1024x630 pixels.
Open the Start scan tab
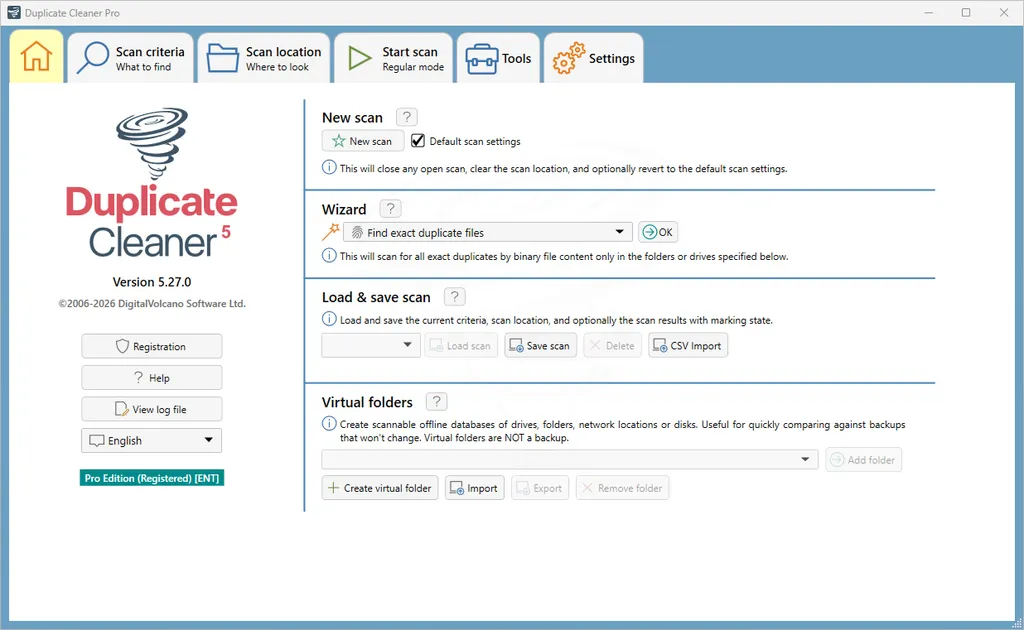[394, 58]
